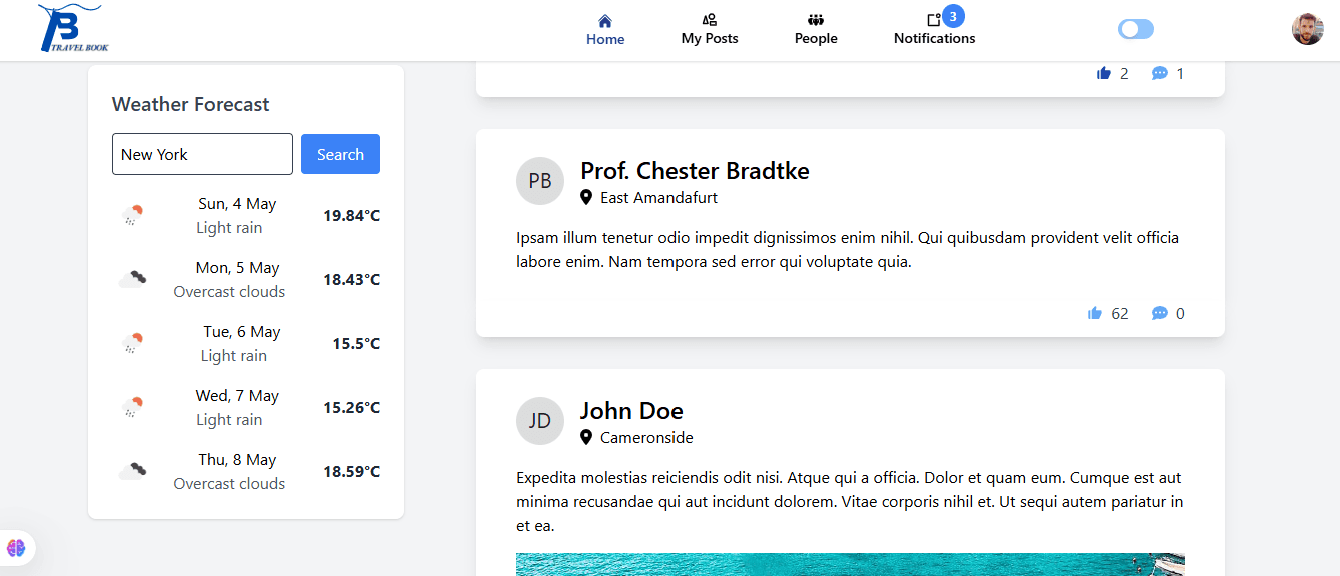Image resolution: width=1340 pixels, height=576 pixels.
Task: Click the light rain icon for Sun, 4 May
Action: pos(132,215)
